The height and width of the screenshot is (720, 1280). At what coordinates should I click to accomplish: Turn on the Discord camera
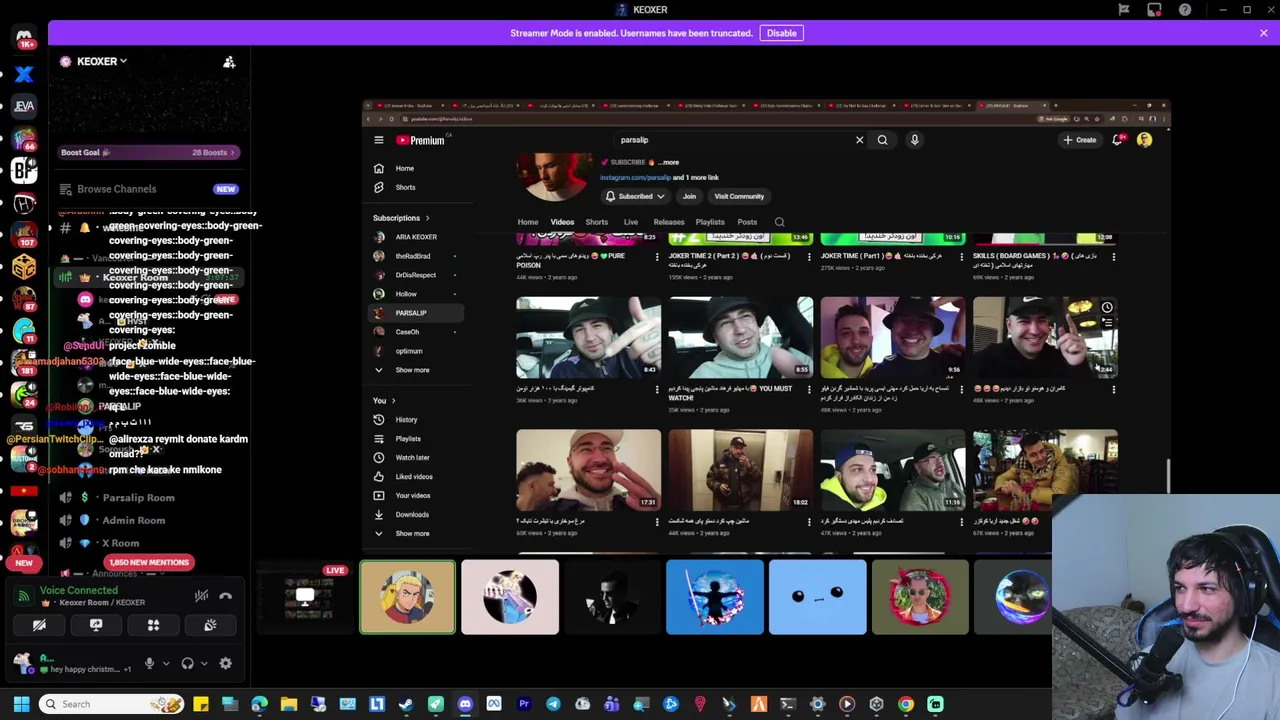[39, 625]
